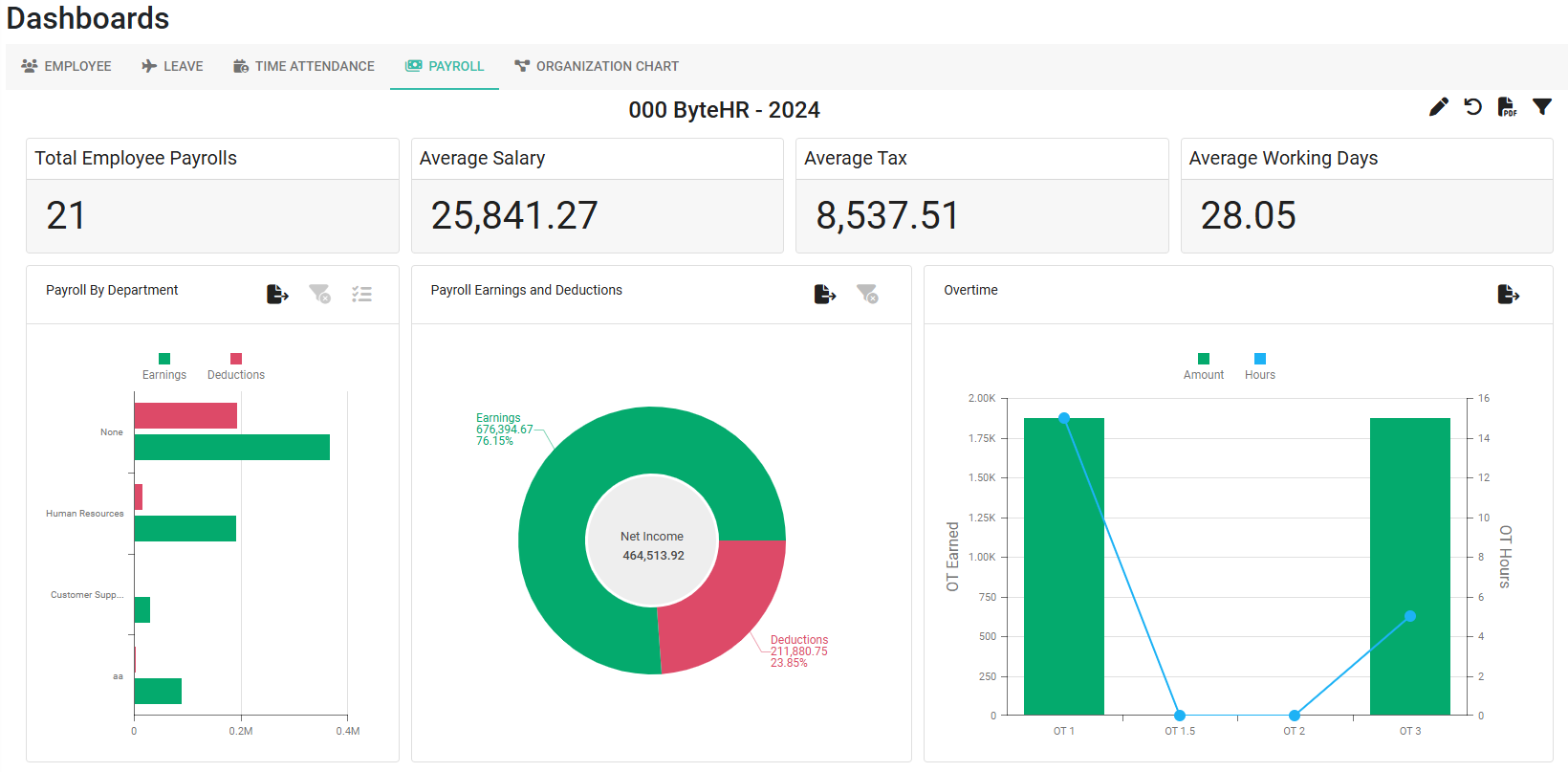Export Payroll Earnings and Deductions chart

coord(825,294)
